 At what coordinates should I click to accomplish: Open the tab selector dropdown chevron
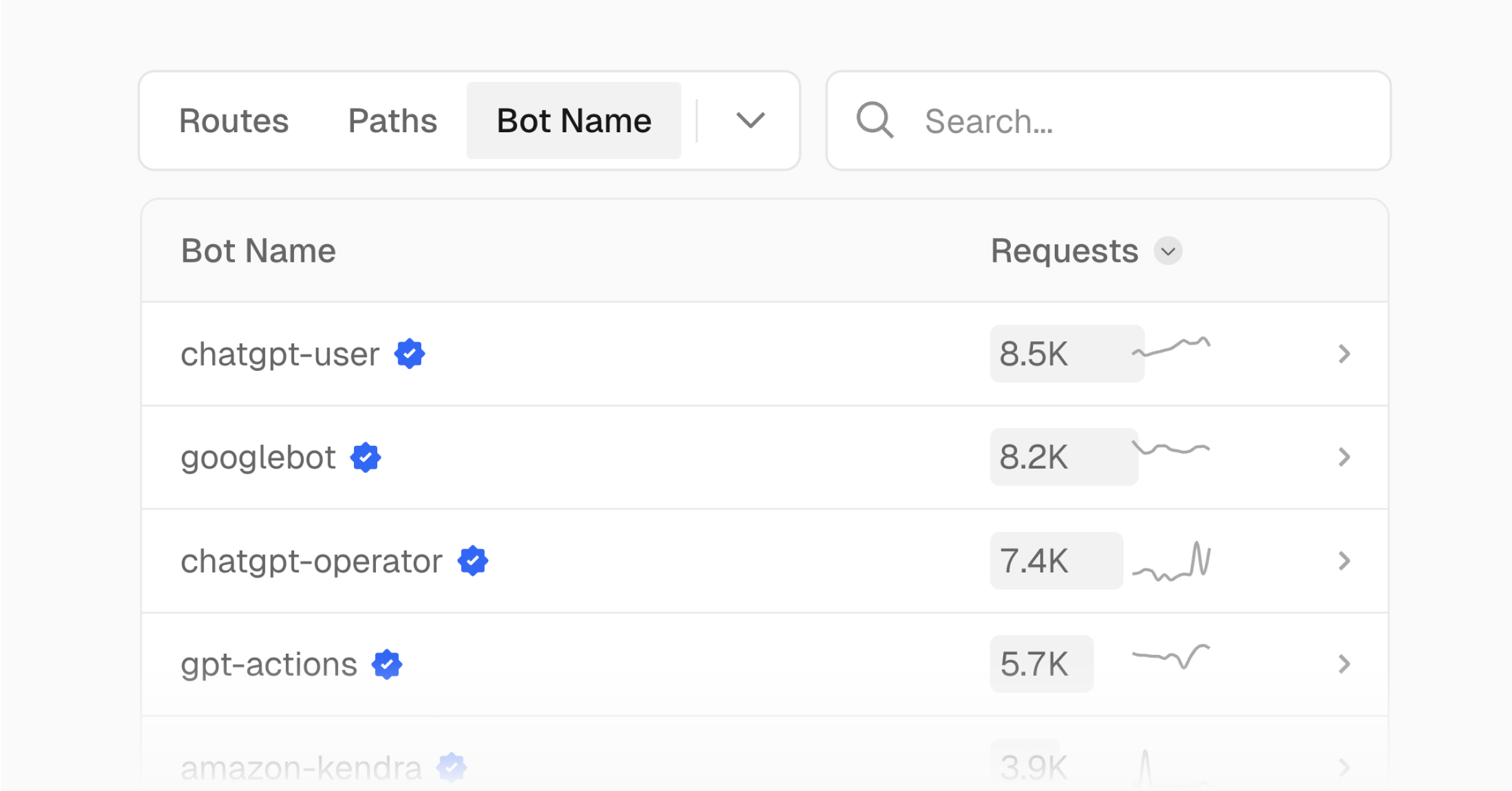tap(750, 120)
